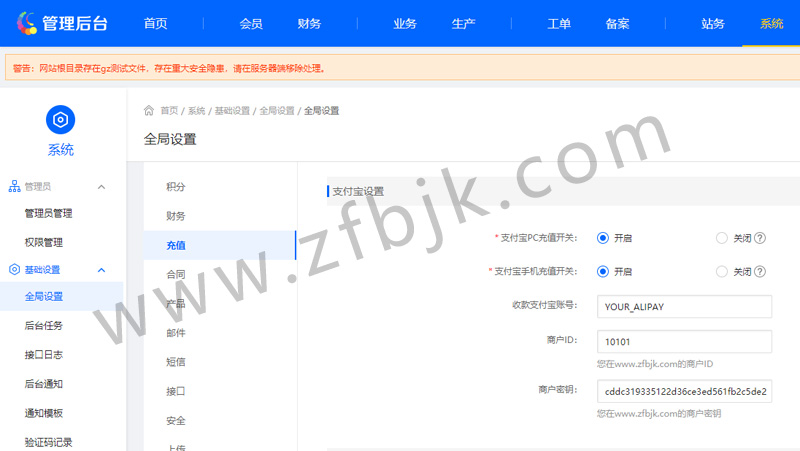Open 备案 in top navigation

[617, 23]
